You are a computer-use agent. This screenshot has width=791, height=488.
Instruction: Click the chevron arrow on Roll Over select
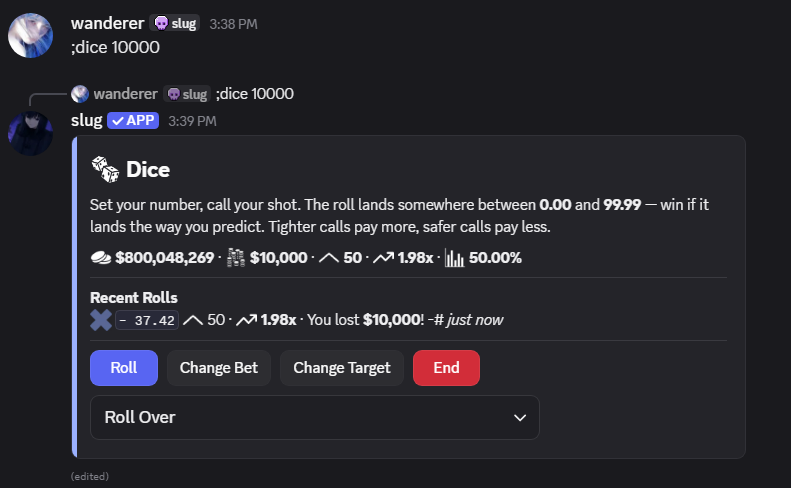coord(520,418)
